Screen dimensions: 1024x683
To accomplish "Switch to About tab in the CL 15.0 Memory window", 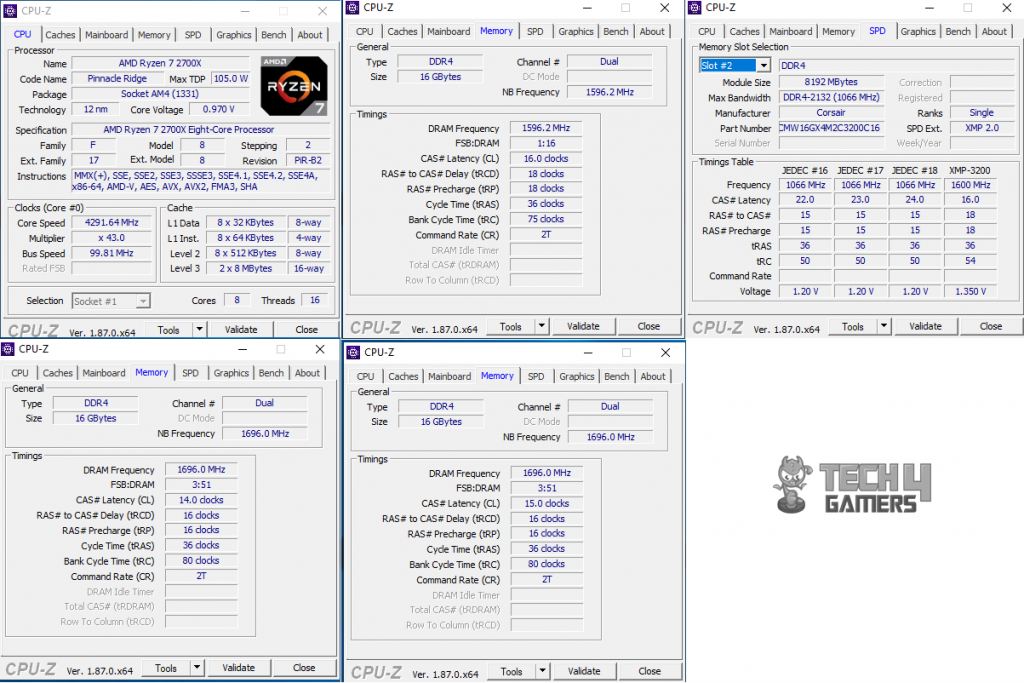I will (653, 376).
